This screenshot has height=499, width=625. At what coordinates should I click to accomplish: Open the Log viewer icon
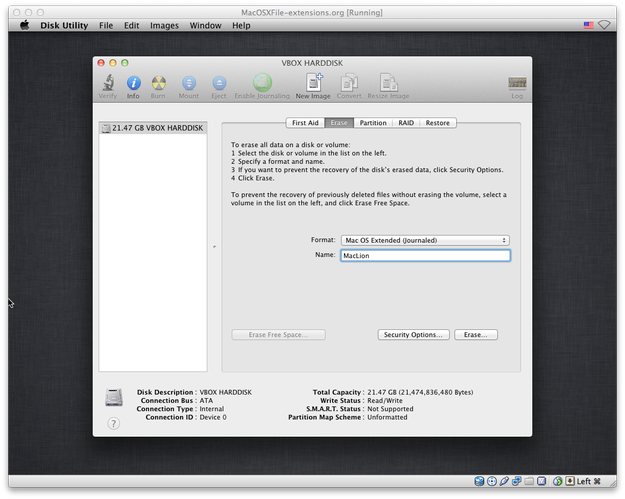coord(517,83)
